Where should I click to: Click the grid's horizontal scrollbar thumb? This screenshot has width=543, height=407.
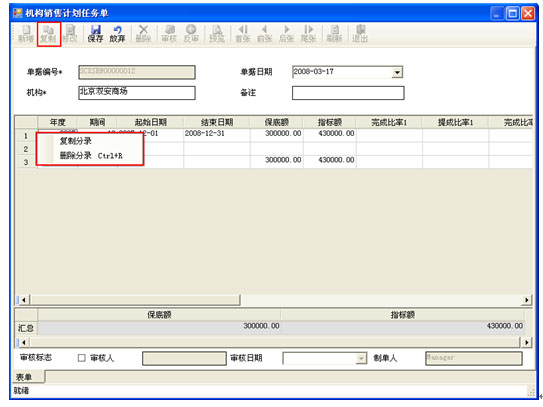(135, 300)
